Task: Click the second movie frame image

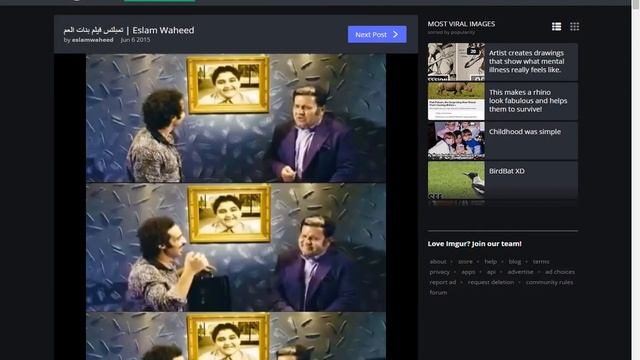Action: (x=236, y=247)
